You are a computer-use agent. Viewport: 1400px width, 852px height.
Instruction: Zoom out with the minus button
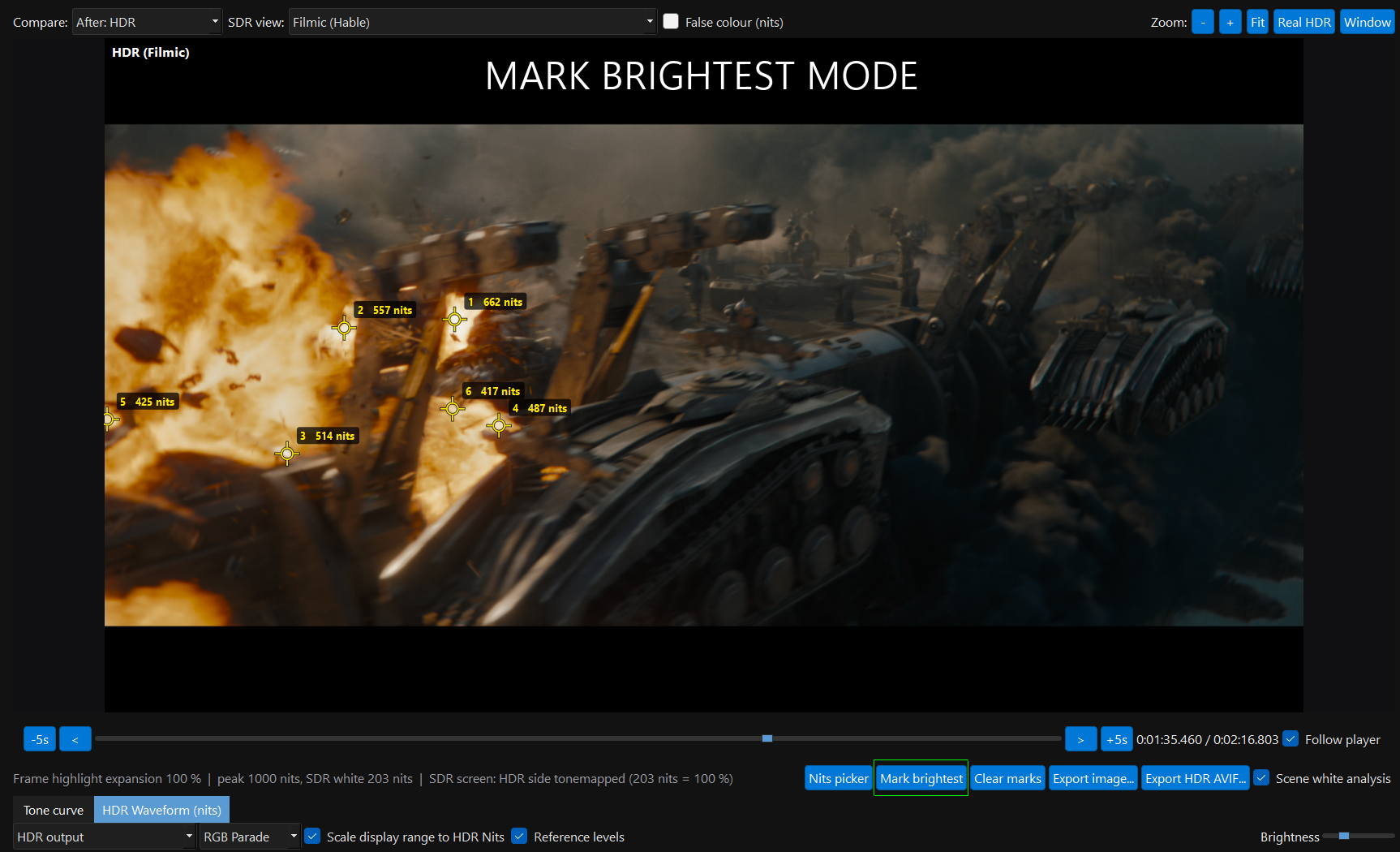[1203, 22]
